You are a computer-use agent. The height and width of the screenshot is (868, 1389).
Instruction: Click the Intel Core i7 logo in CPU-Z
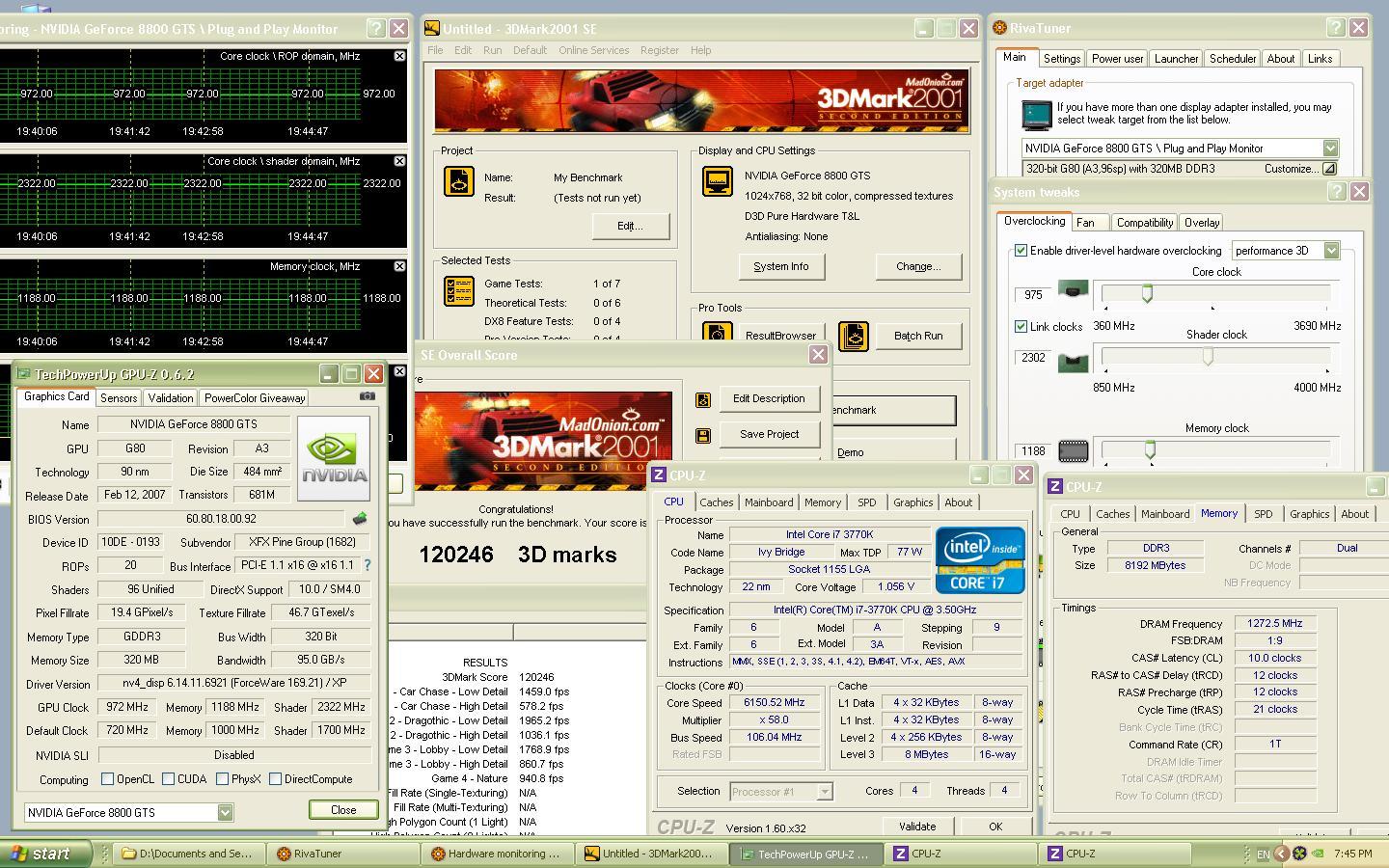tap(979, 560)
